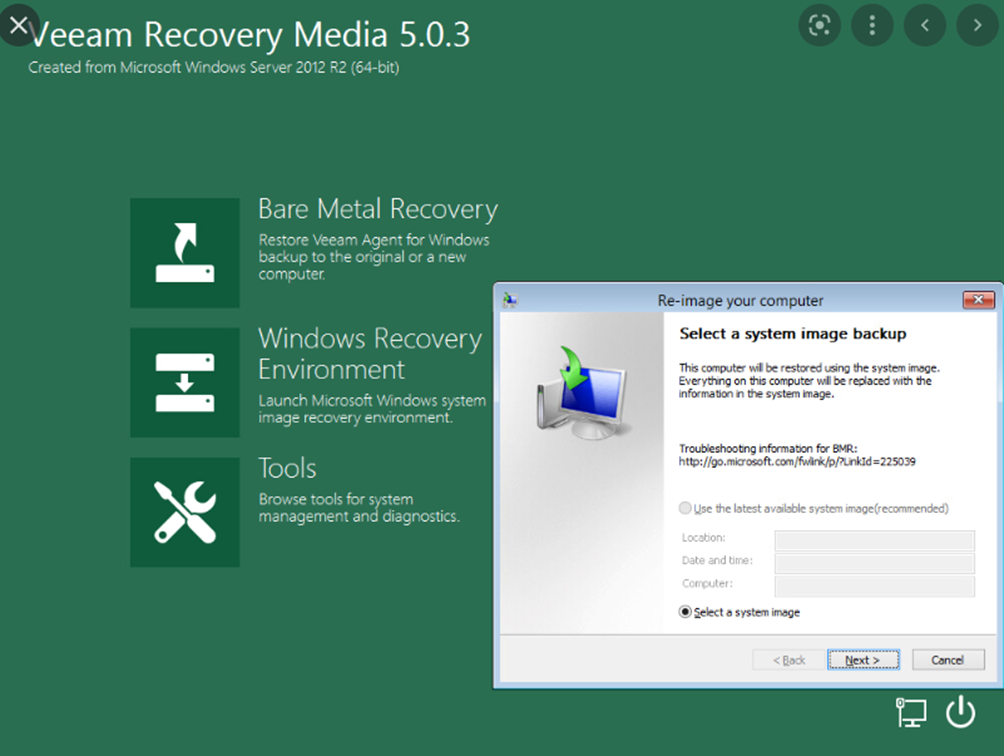Open Bare Metal Recovery tile icon
This screenshot has height=756, width=1004.
[185, 253]
